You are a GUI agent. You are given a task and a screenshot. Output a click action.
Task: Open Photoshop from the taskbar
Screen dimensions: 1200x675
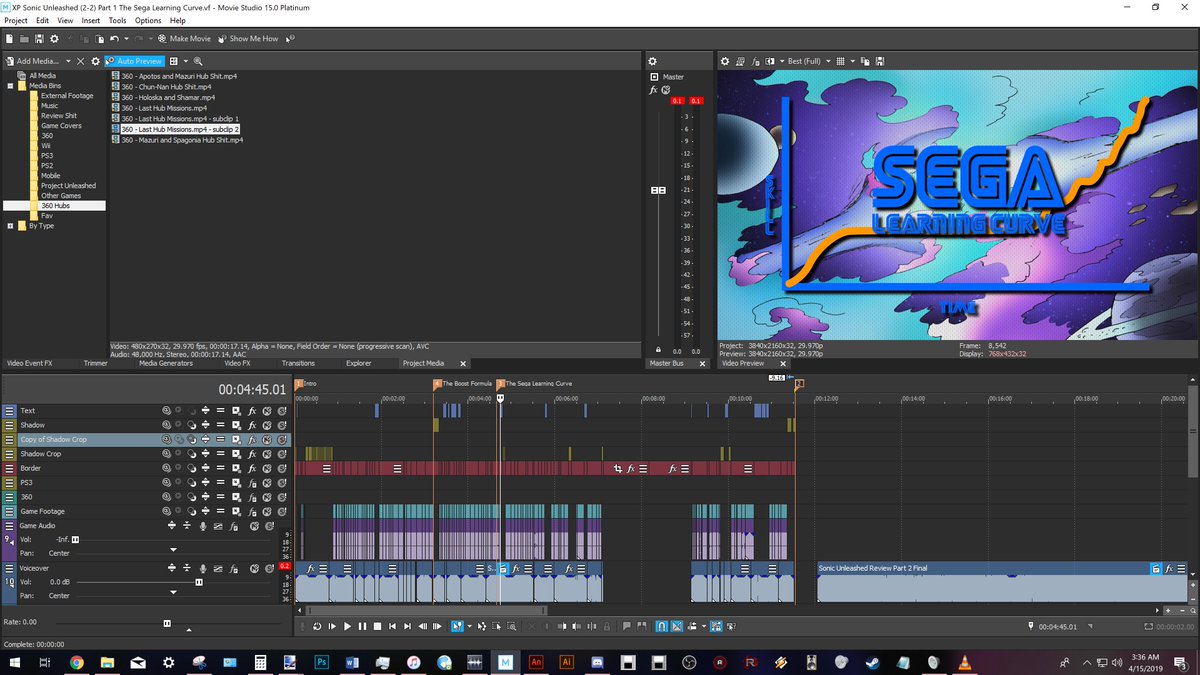pos(322,662)
